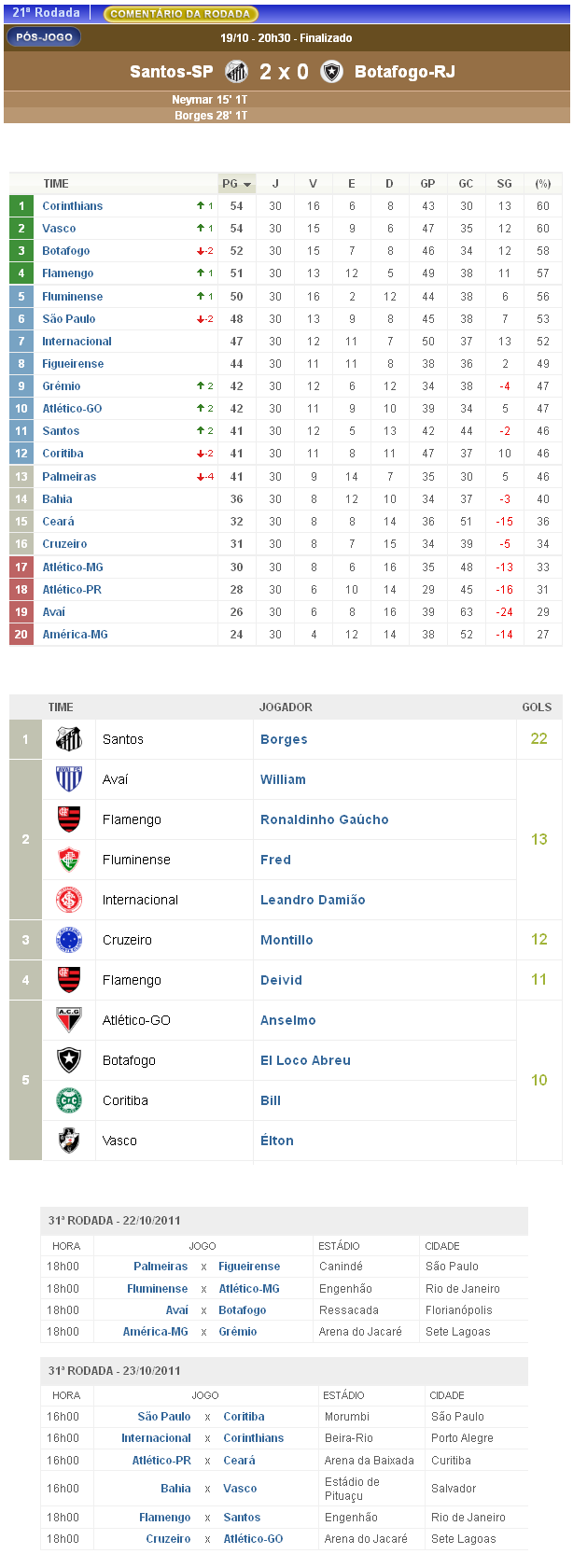Click the Botafogo crest in the match scoreboard
The width and height of the screenshot is (573, 1568).
[331, 72]
